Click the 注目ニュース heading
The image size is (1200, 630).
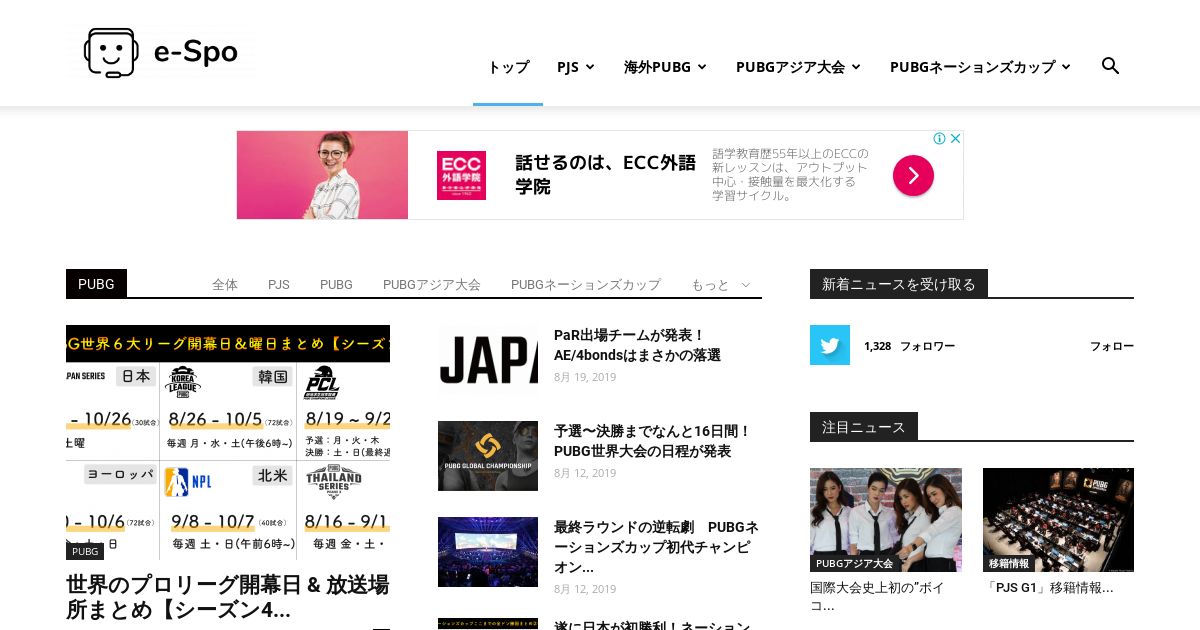point(864,427)
